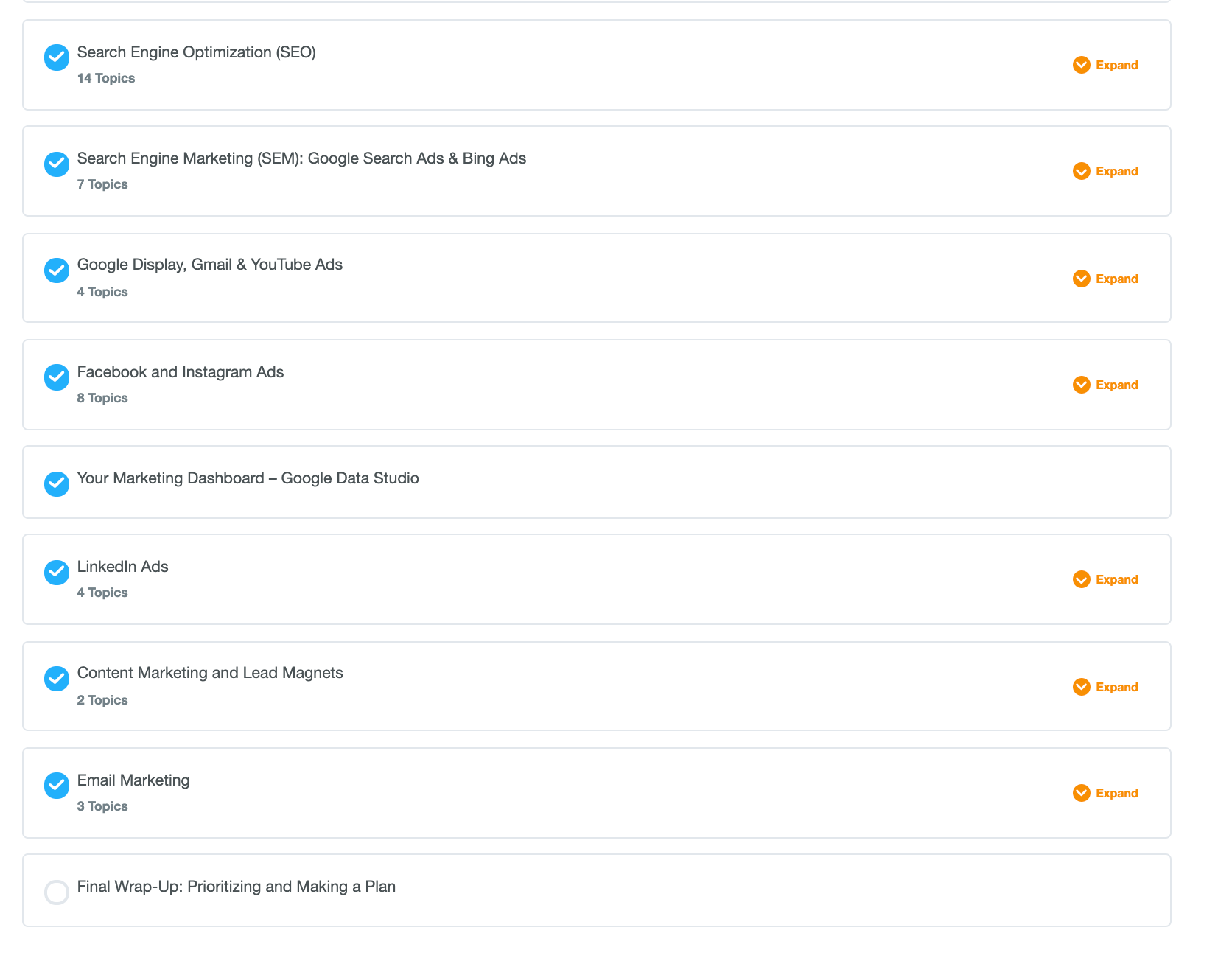
Task: Click the Search Engine Marketing completion checkmark
Action: pyautogui.click(x=57, y=164)
